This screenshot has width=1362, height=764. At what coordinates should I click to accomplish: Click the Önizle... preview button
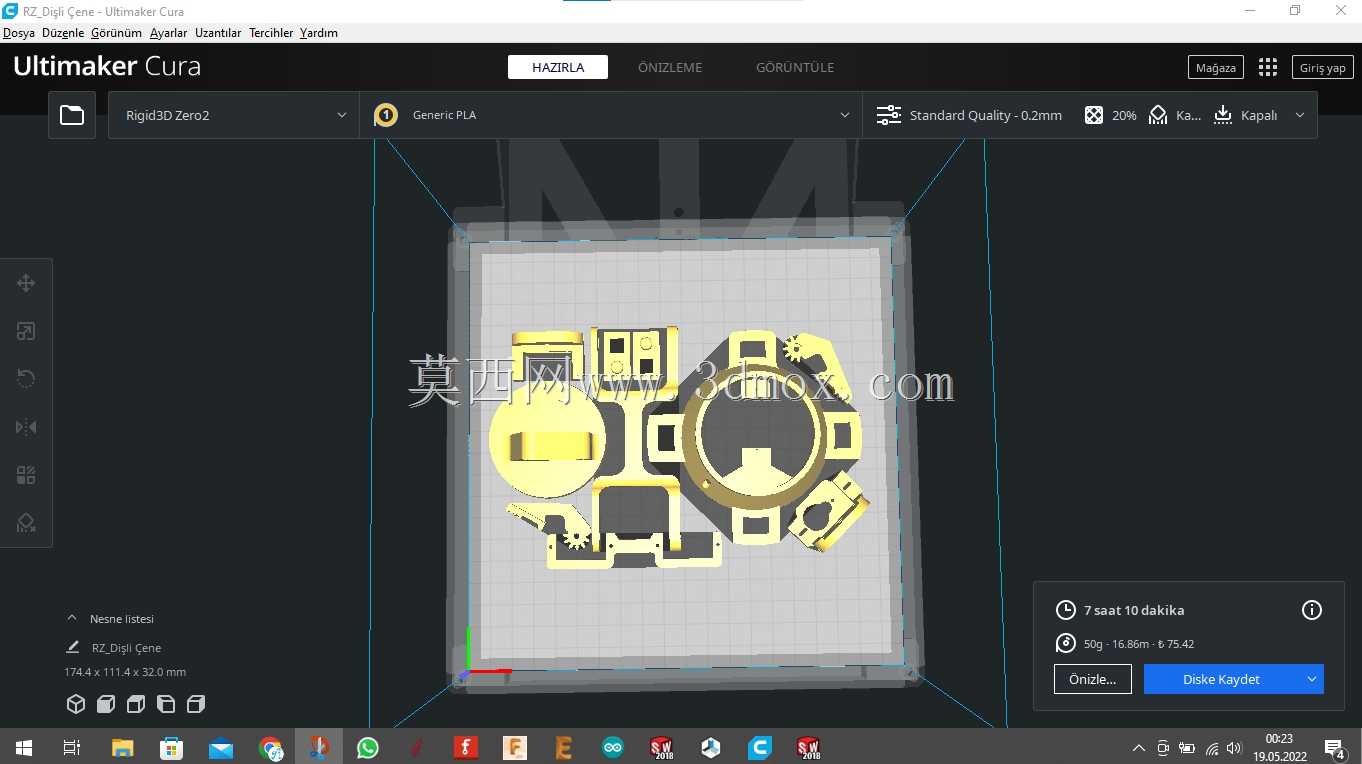tap(1092, 679)
